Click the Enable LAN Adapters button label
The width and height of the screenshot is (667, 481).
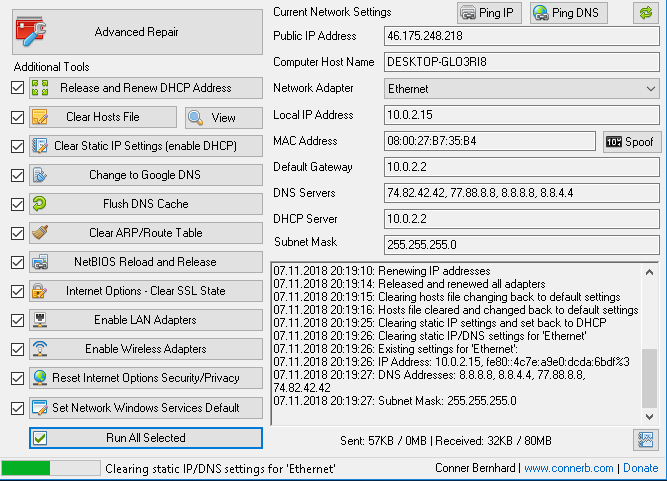click(x=145, y=320)
